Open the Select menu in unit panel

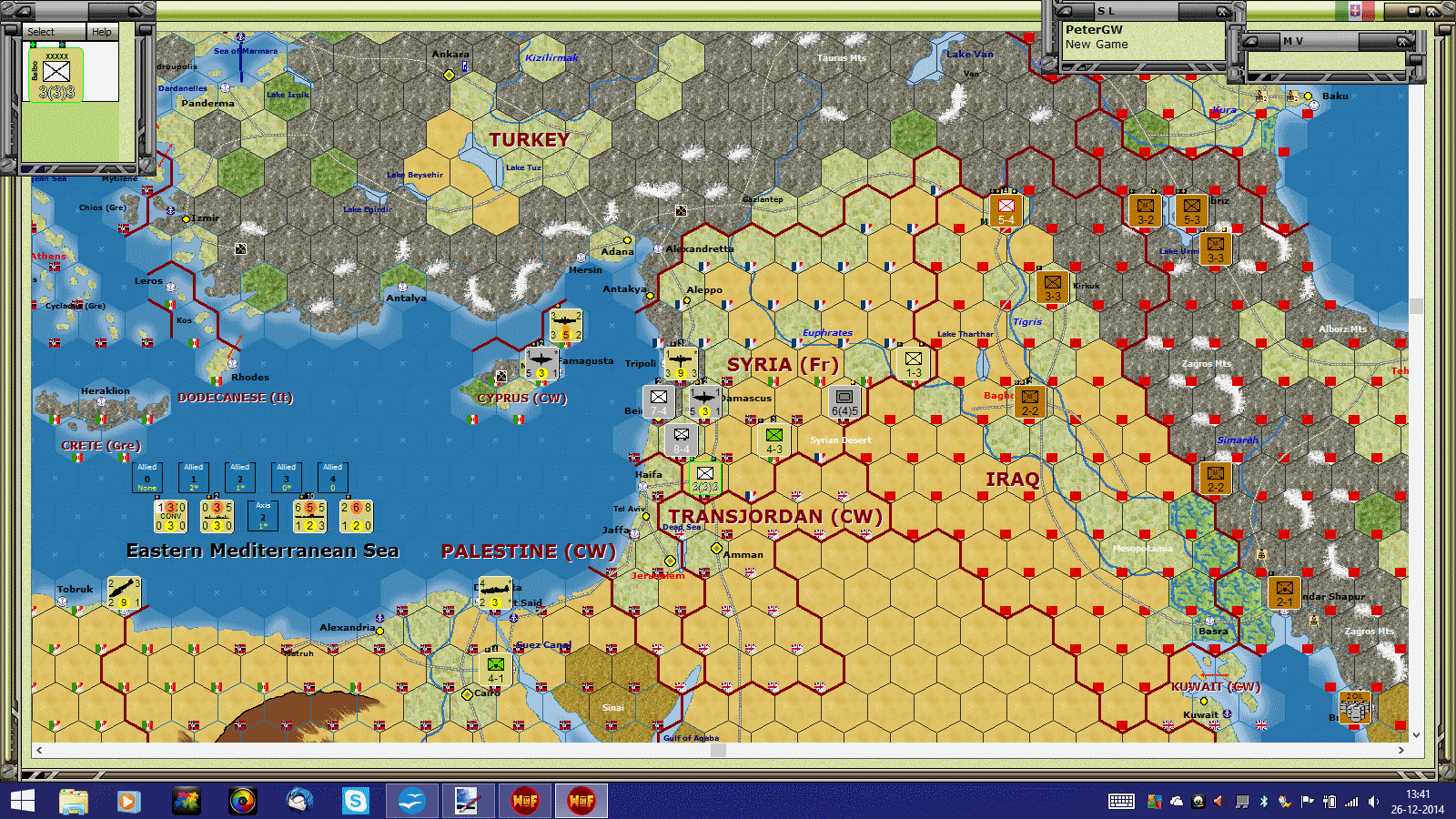[41, 32]
